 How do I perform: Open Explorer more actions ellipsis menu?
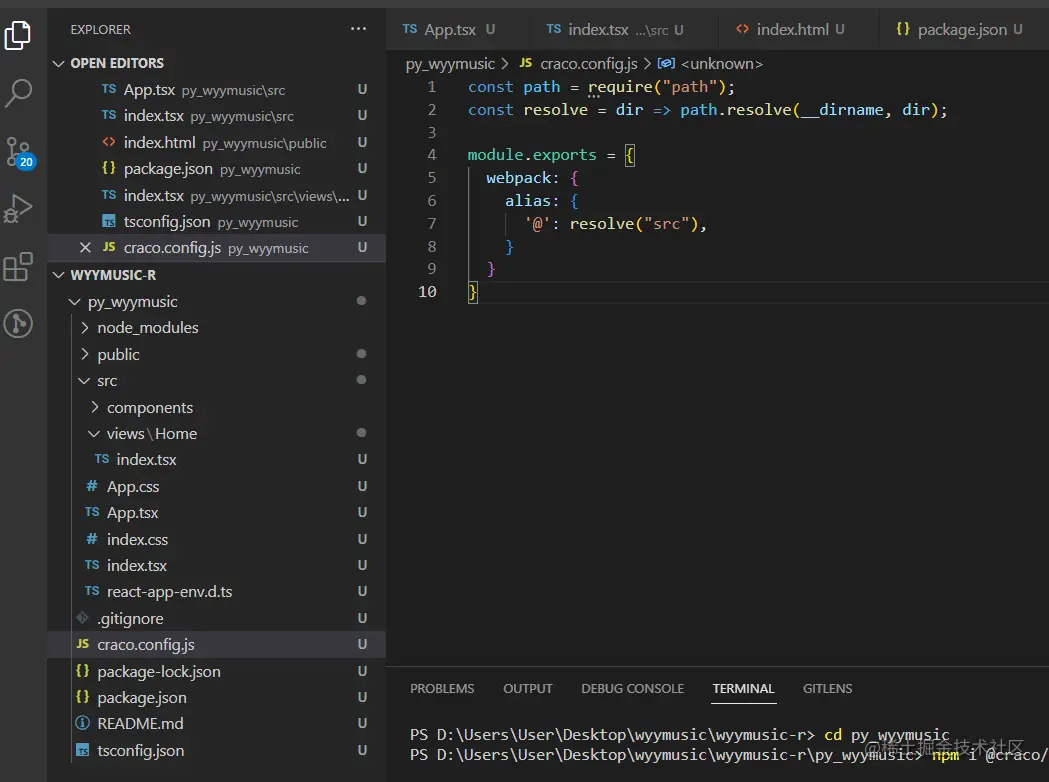(359, 29)
